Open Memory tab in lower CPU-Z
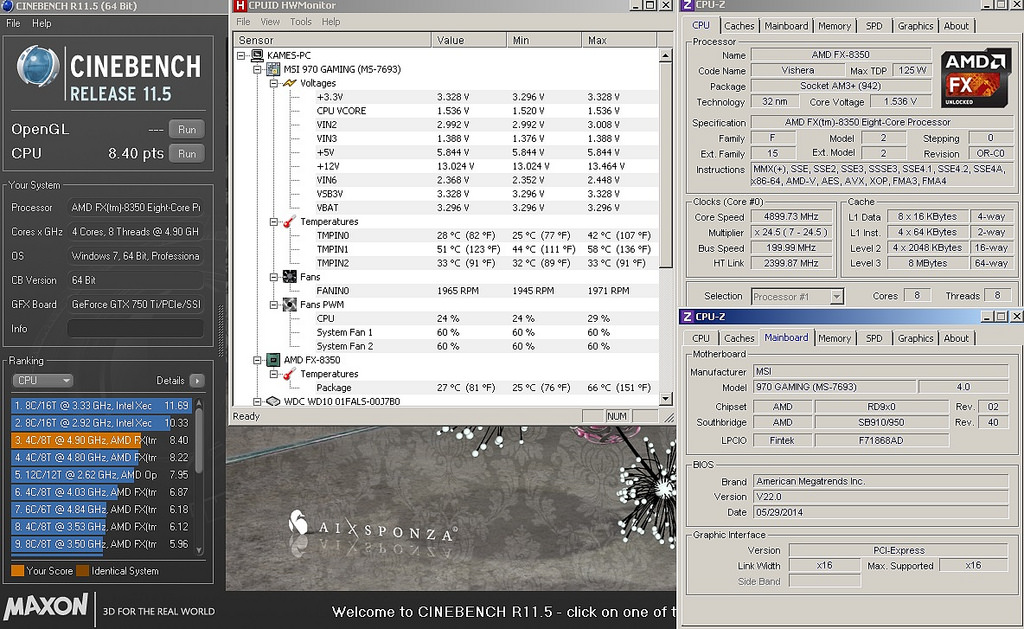 835,338
